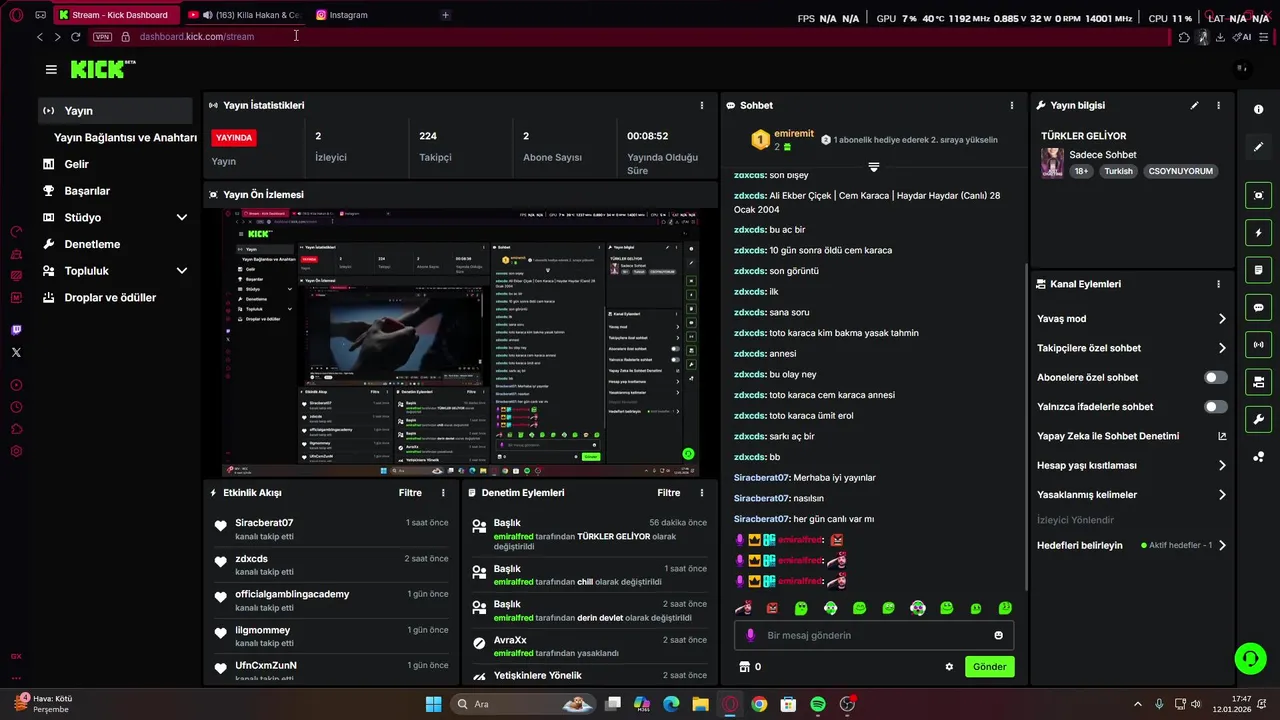Select Yayın in the sidebar

tap(115, 111)
